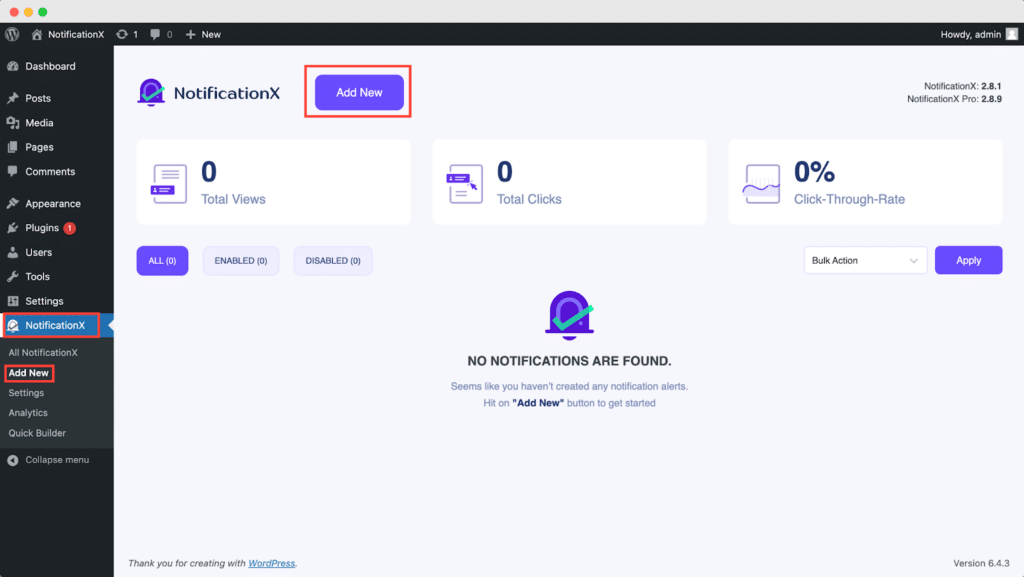Click the purple Add New button
Viewport: 1024px width, 577px height.
tap(359, 93)
